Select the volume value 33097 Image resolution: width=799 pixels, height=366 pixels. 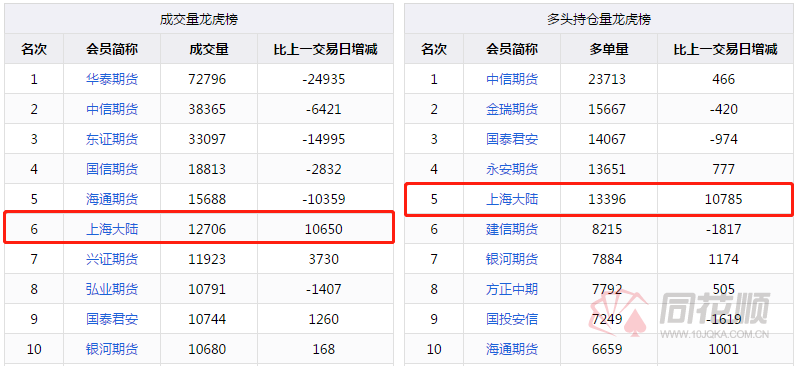click(207, 139)
